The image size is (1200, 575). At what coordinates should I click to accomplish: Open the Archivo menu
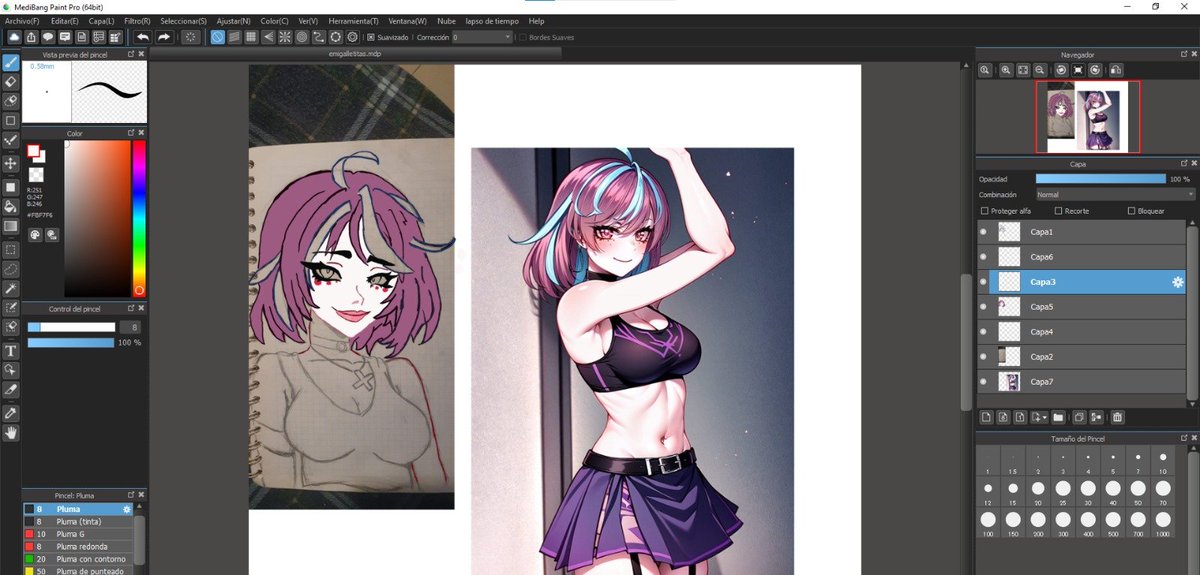(x=22, y=20)
